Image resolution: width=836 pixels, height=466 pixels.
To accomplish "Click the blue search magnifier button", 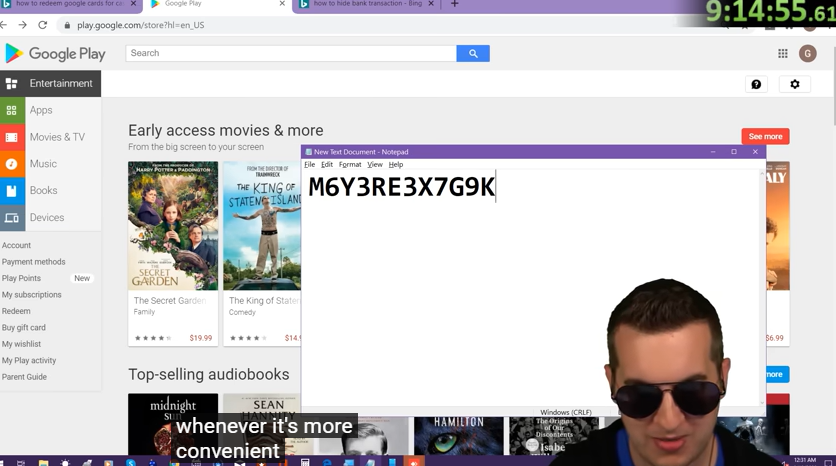I will click(473, 53).
